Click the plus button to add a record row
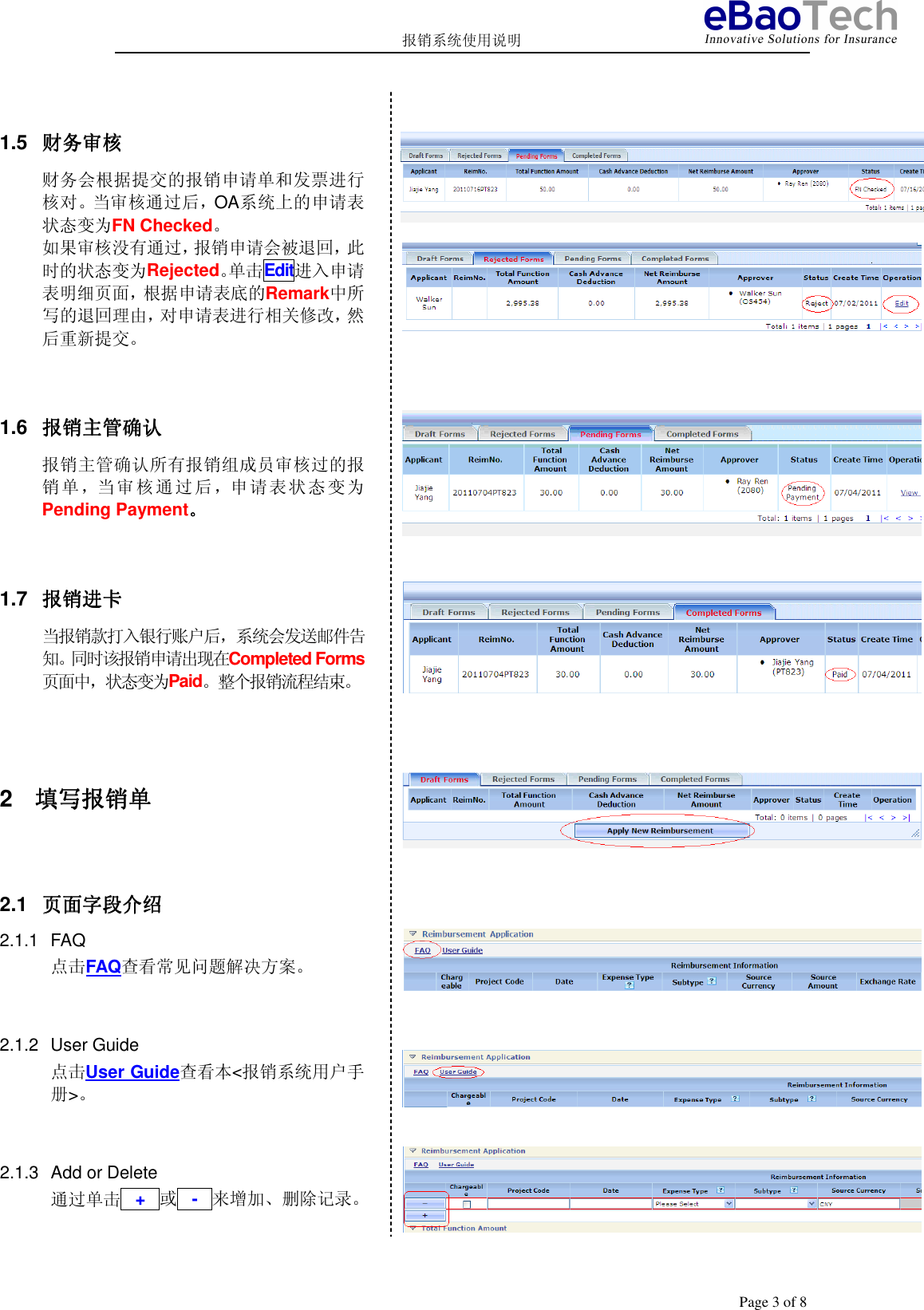The image size is (924, 1310). 424,1216
